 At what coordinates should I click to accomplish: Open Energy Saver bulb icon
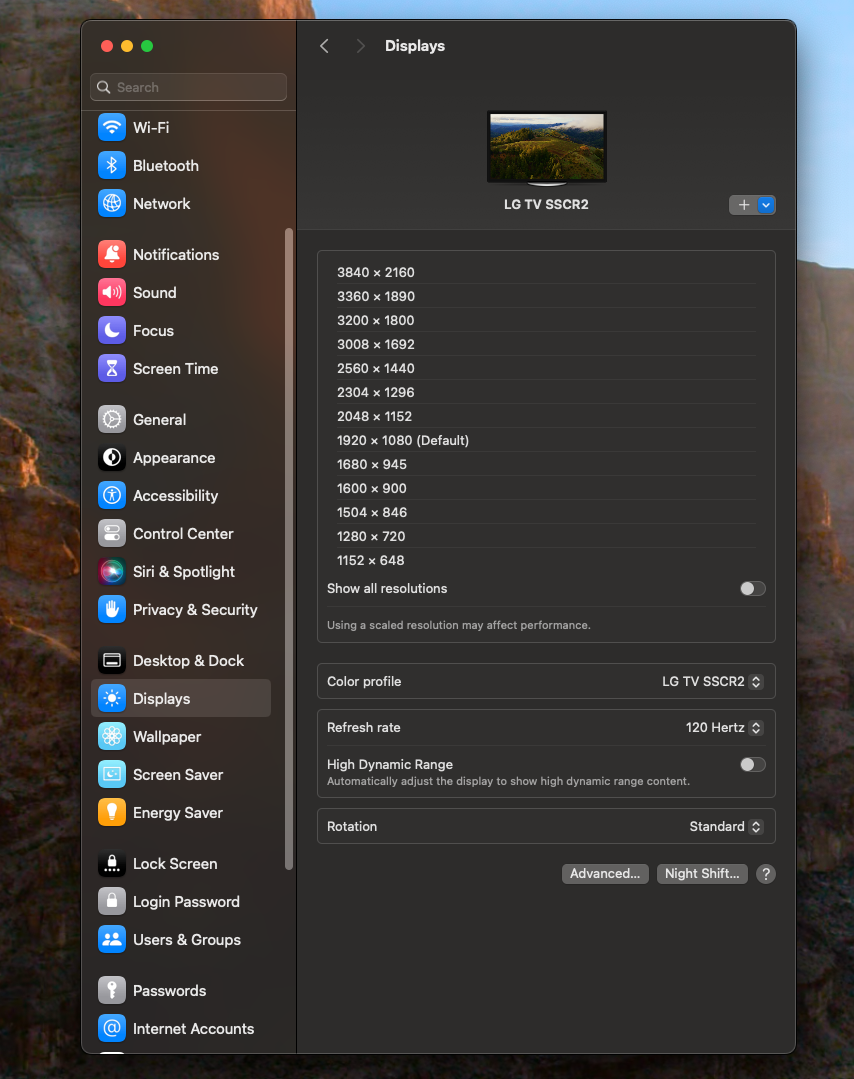(111, 813)
